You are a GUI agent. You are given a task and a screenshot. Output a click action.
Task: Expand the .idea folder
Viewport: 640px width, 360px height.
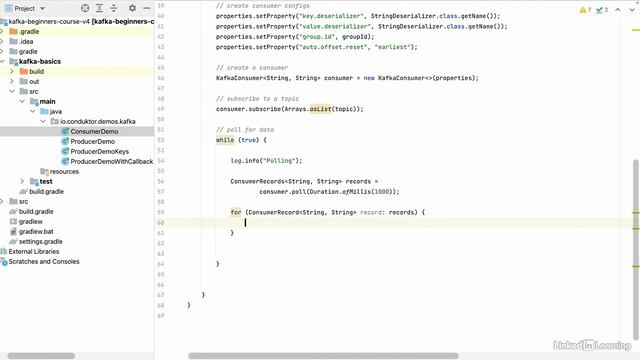(2, 41)
